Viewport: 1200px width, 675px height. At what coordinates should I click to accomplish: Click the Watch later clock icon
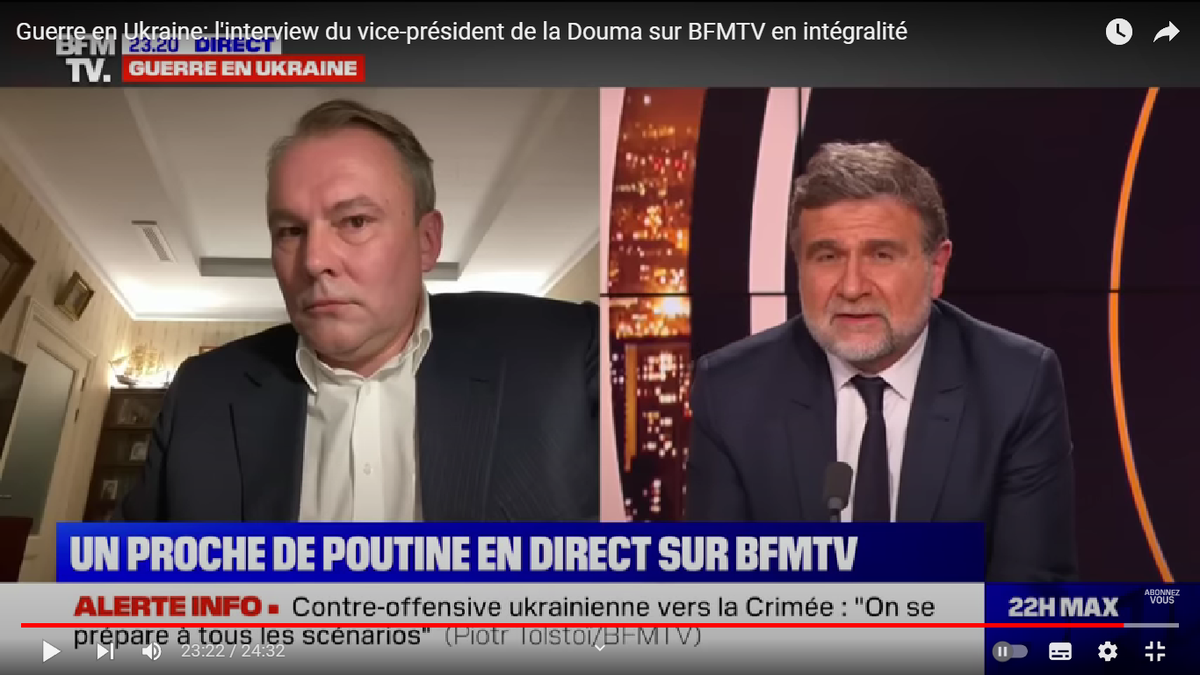(x=1119, y=32)
